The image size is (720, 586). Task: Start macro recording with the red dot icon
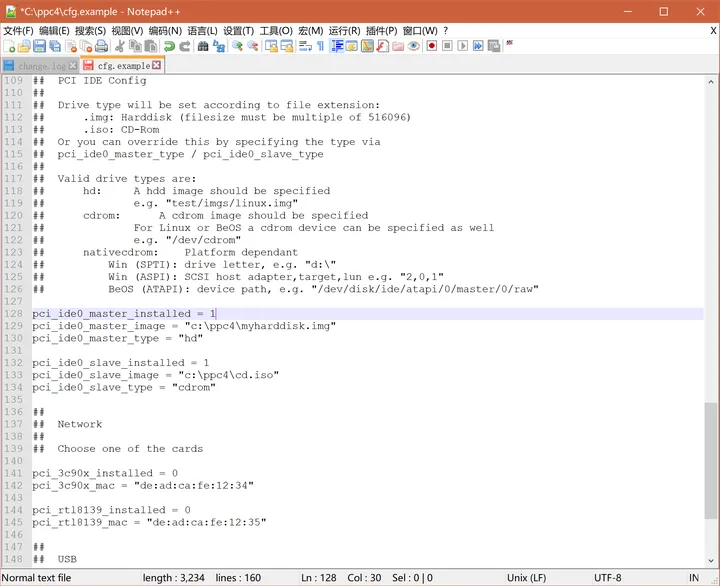click(x=432, y=46)
